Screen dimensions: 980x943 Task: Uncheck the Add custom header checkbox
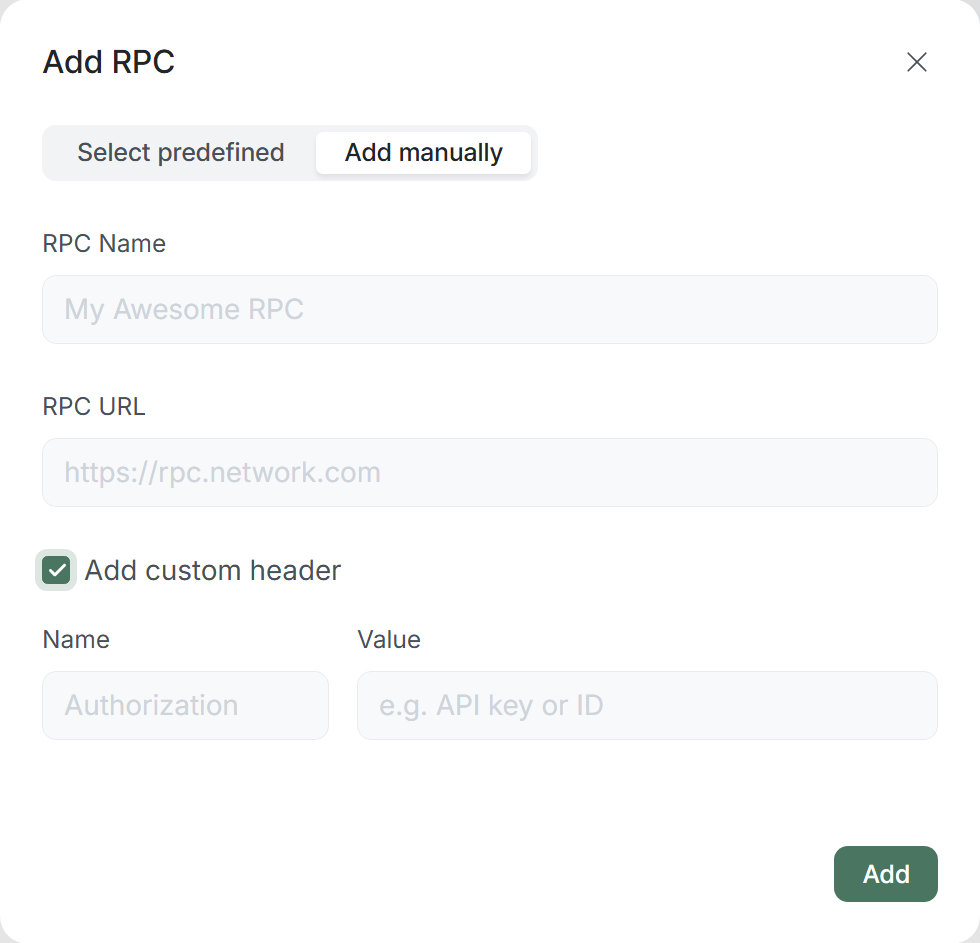56,570
